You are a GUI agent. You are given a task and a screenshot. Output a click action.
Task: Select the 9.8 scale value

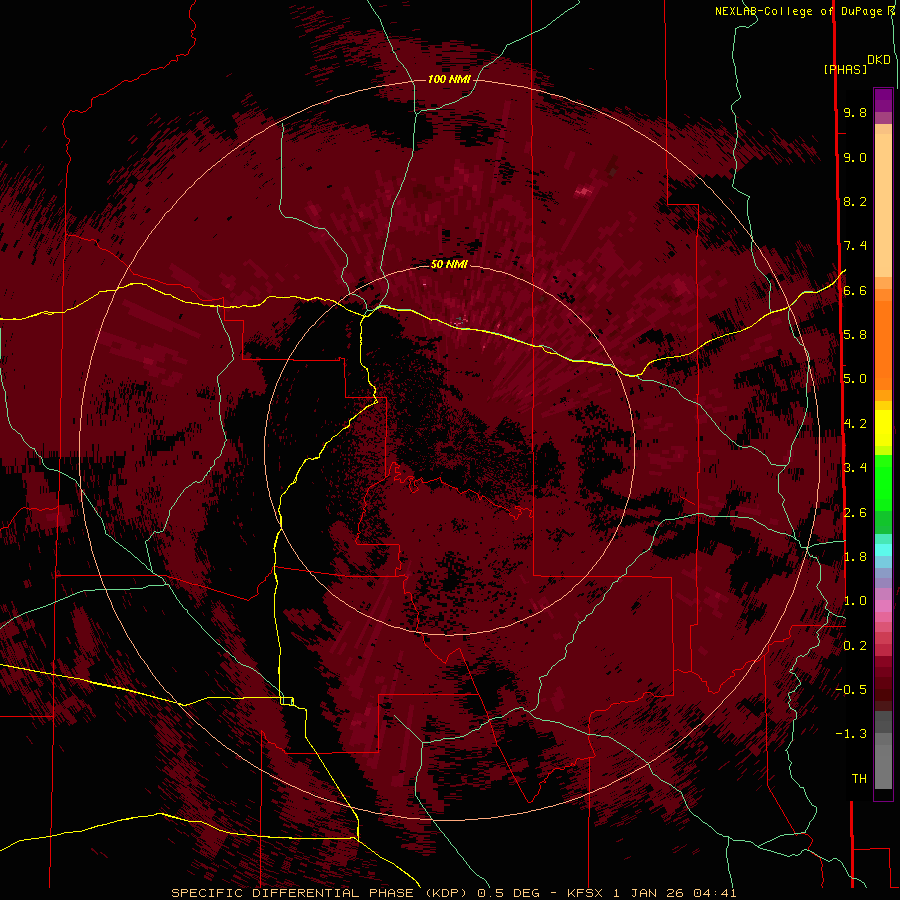point(855,112)
